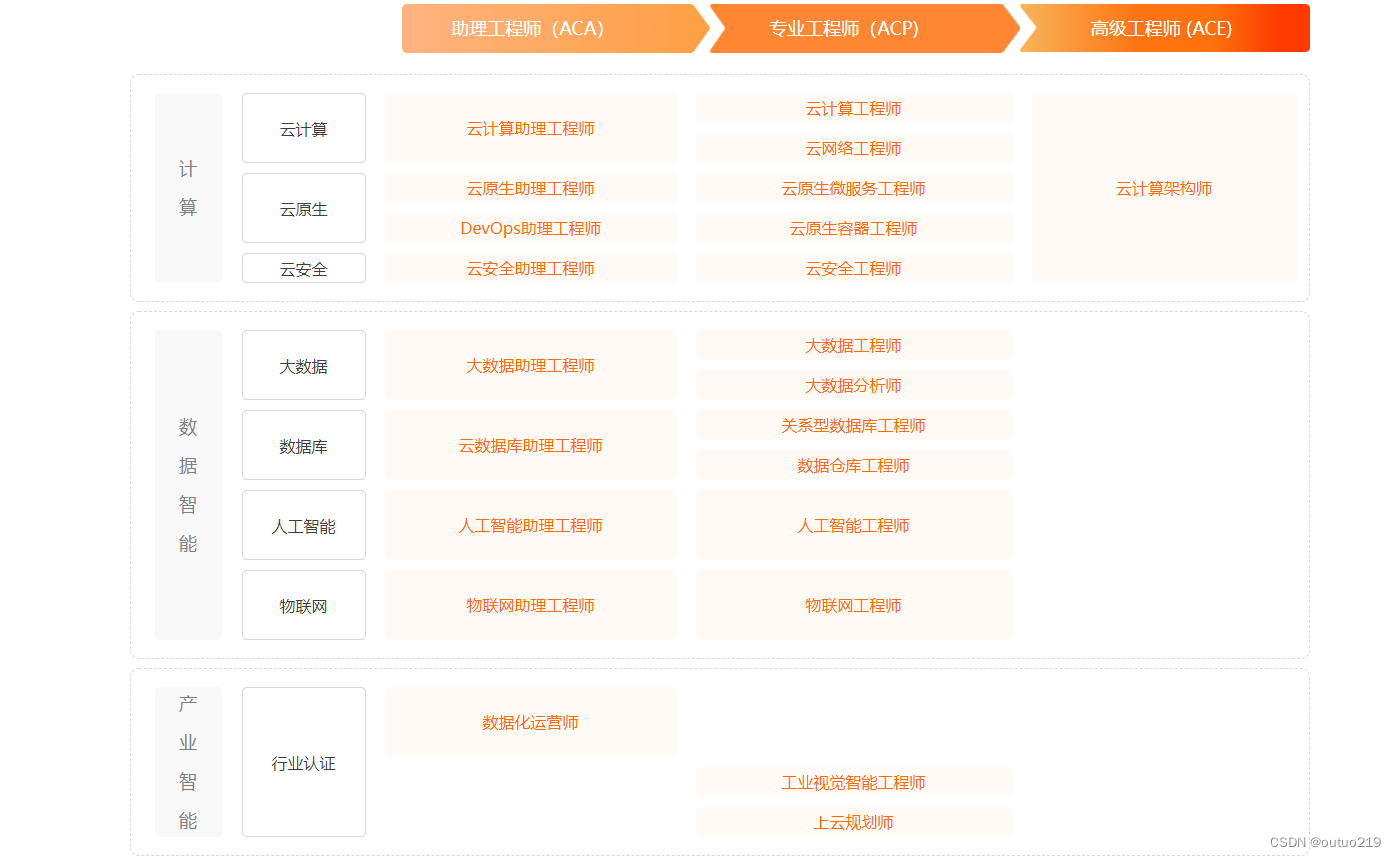Open 大数据工程师 certification

tap(854, 345)
